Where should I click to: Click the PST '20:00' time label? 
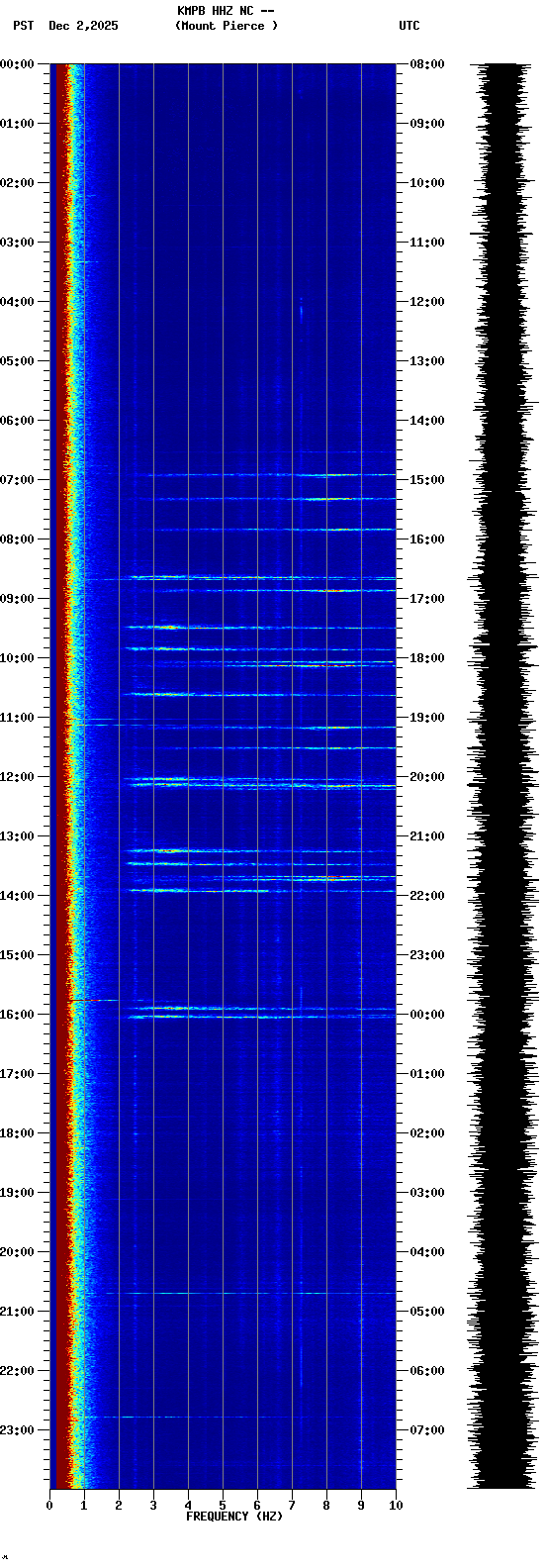(x=18, y=1252)
